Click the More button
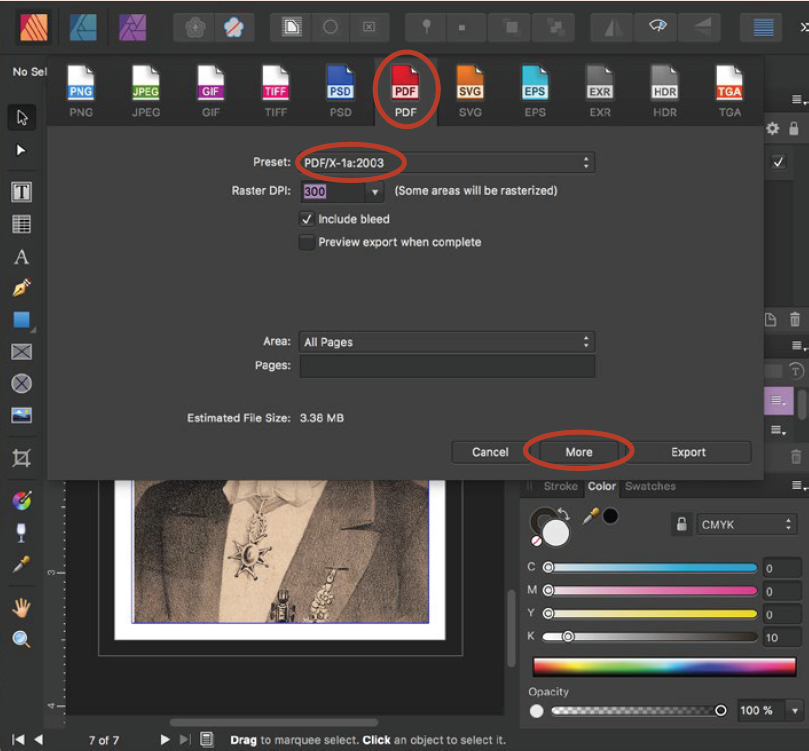 pyautogui.click(x=579, y=451)
